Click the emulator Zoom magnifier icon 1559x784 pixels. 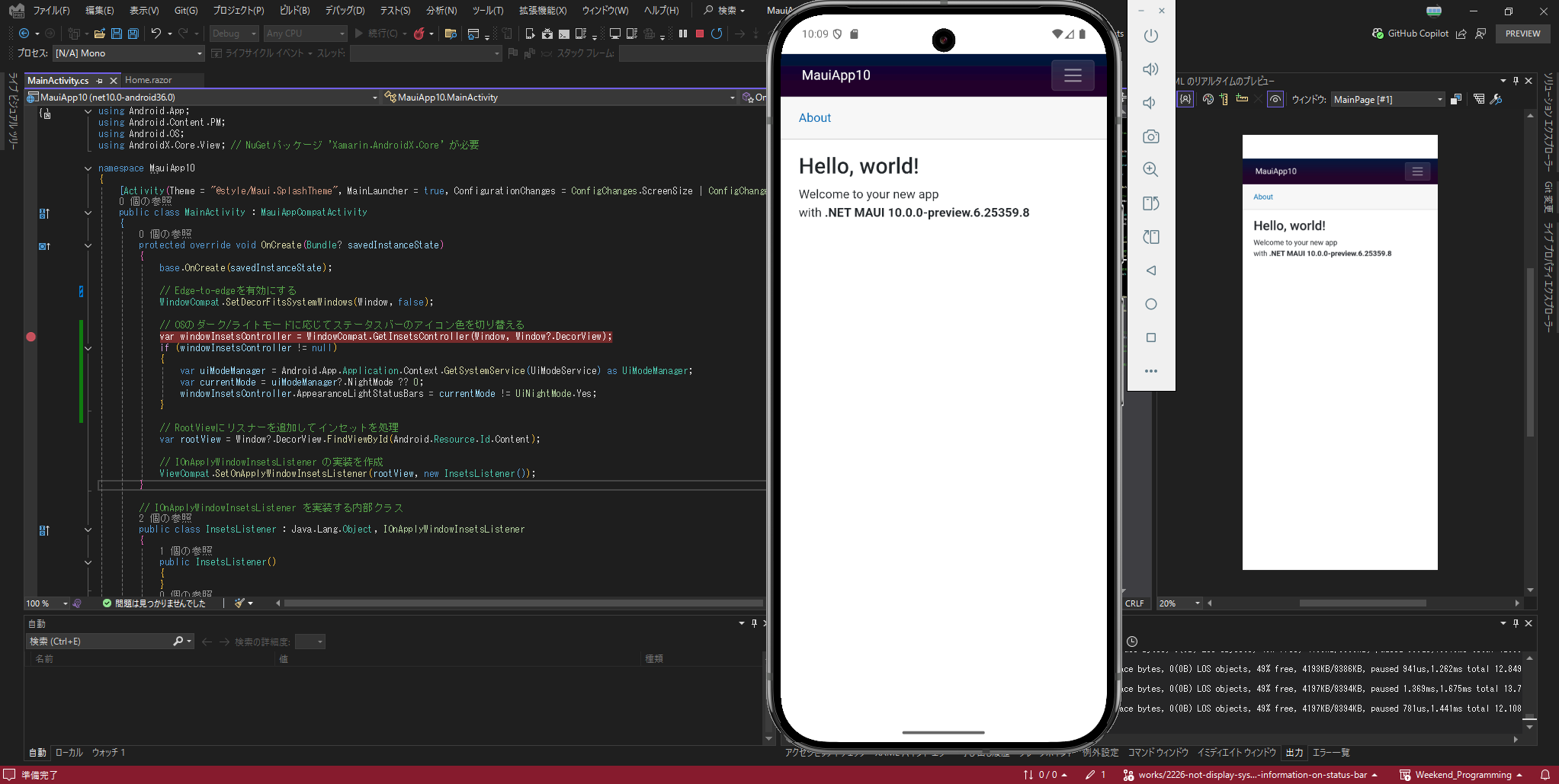click(x=1151, y=170)
